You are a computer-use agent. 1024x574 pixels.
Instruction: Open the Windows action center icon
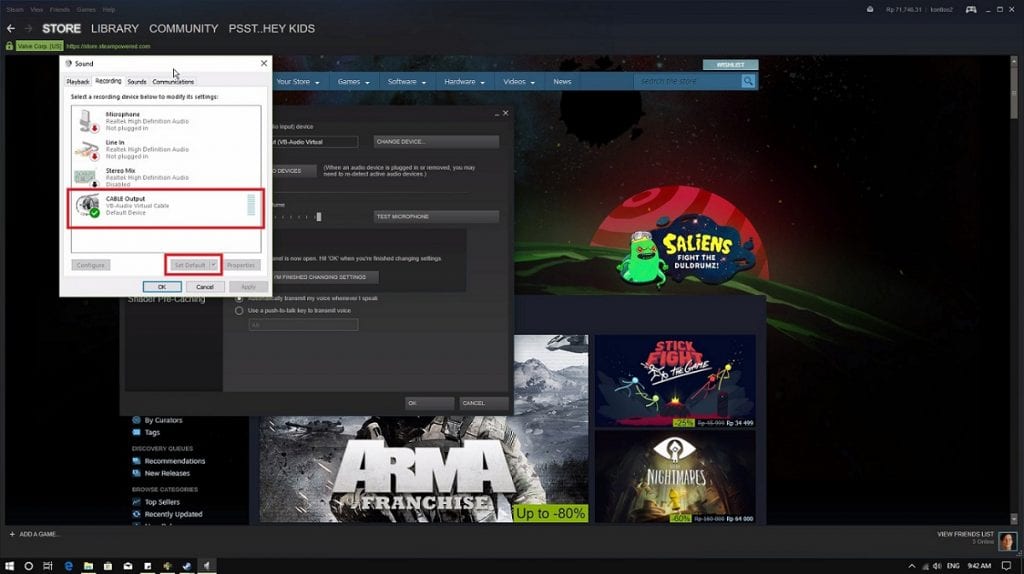(1006, 566)
